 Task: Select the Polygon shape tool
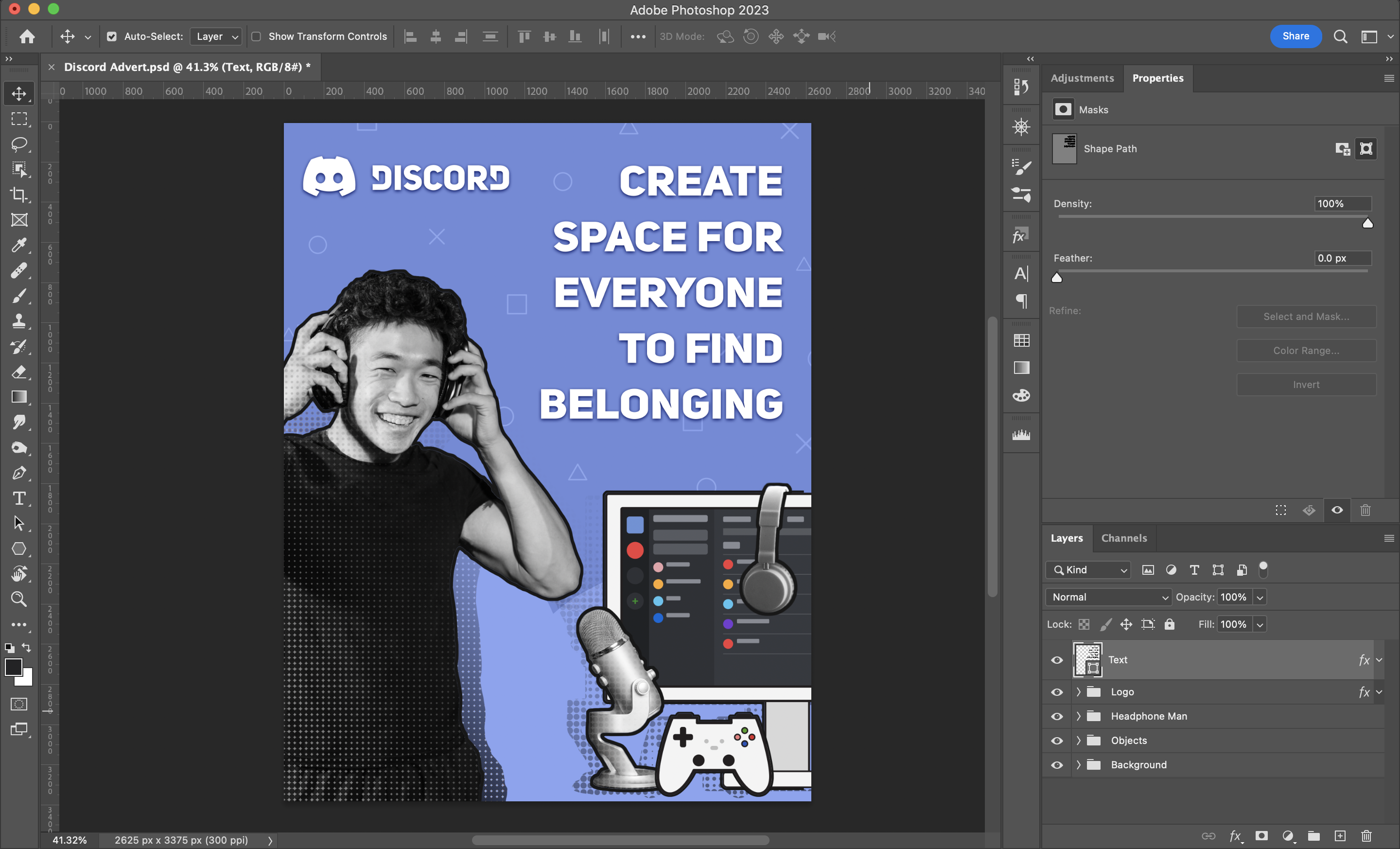tap(19, 549)
